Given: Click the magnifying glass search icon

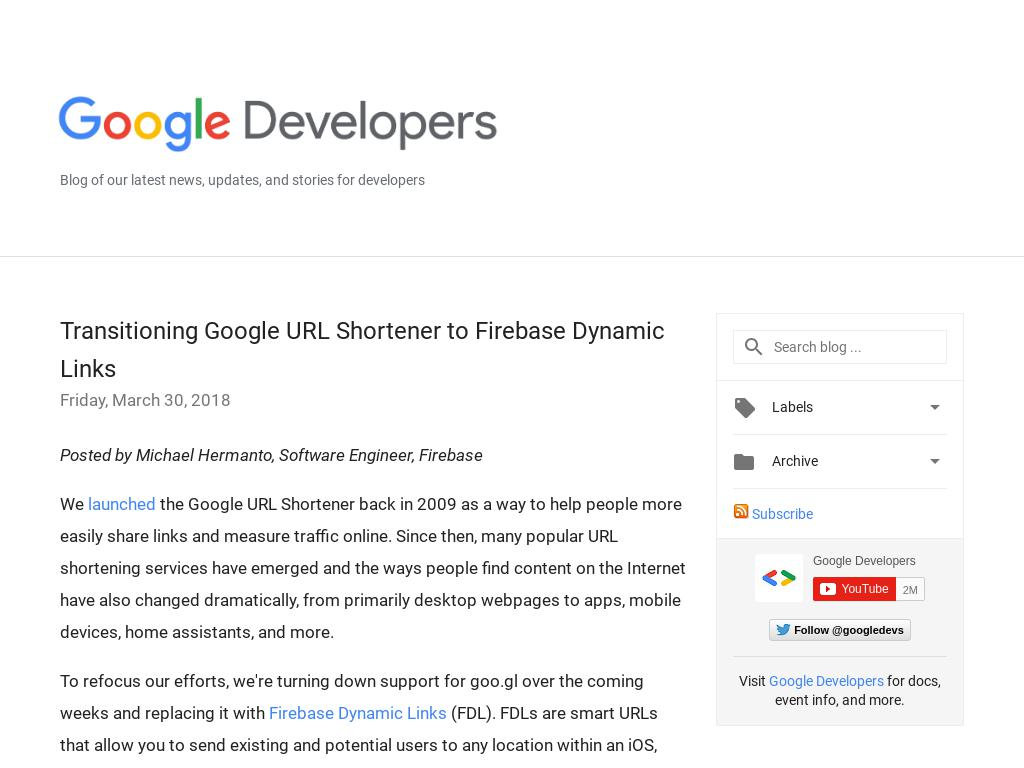Looking at the screenshot, I should 754,347.
